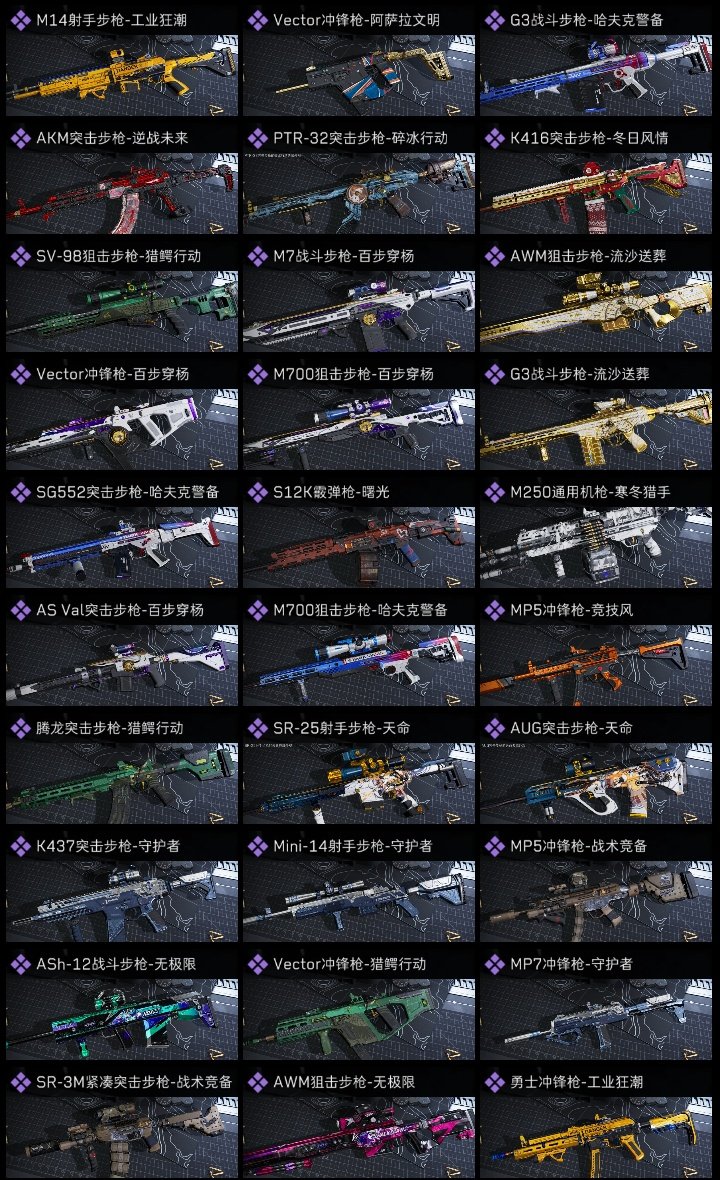This screenshot has width=720, height=1180.
Task: Open the Vector冲锋枪-阿萨拉文明 skin thumbnail
Action: click(x=359, y=75)
